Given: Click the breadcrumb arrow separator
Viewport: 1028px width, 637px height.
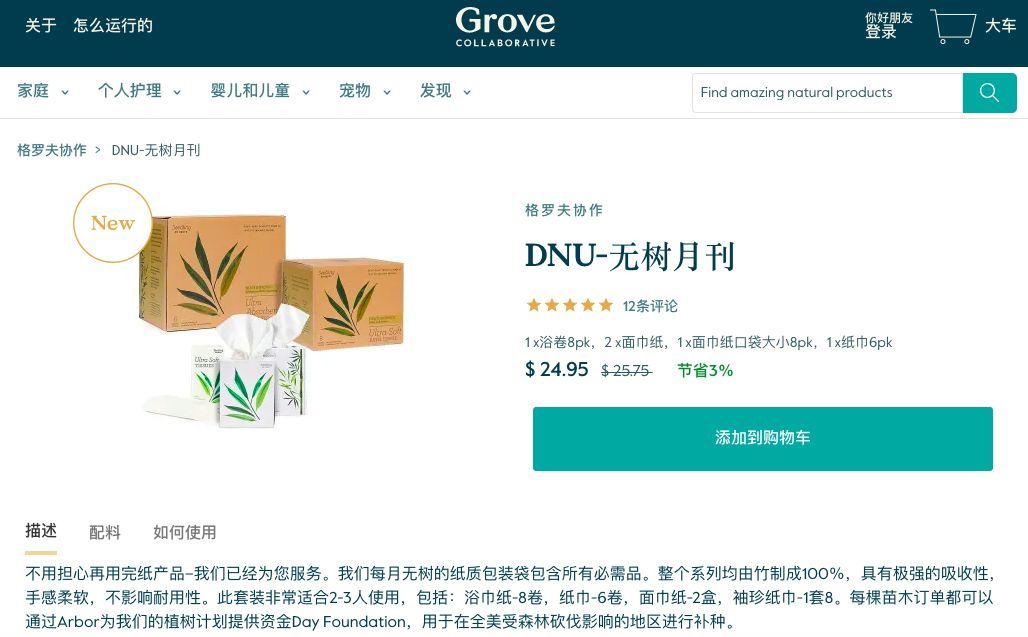Looking at the screenshot, I should 98,150.
